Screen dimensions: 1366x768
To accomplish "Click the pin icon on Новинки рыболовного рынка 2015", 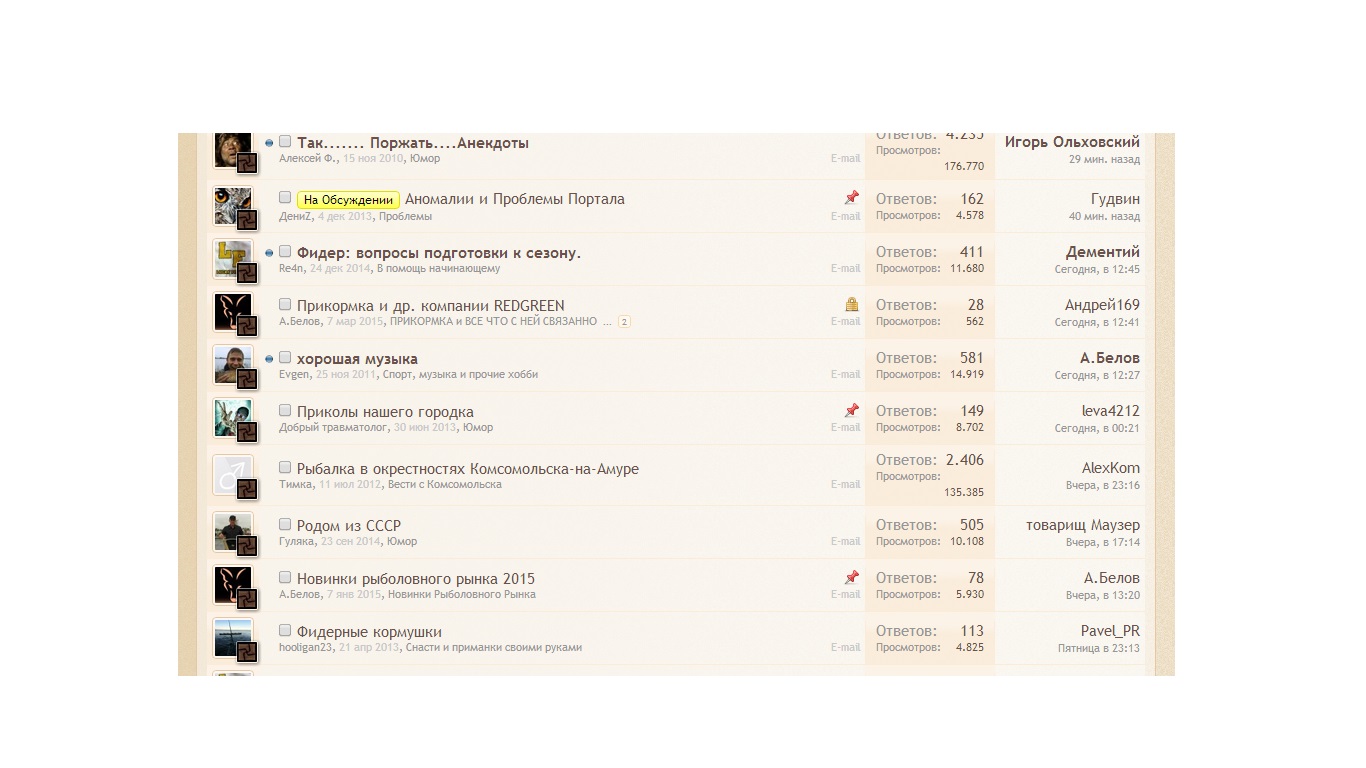I will tap(851, 577).
